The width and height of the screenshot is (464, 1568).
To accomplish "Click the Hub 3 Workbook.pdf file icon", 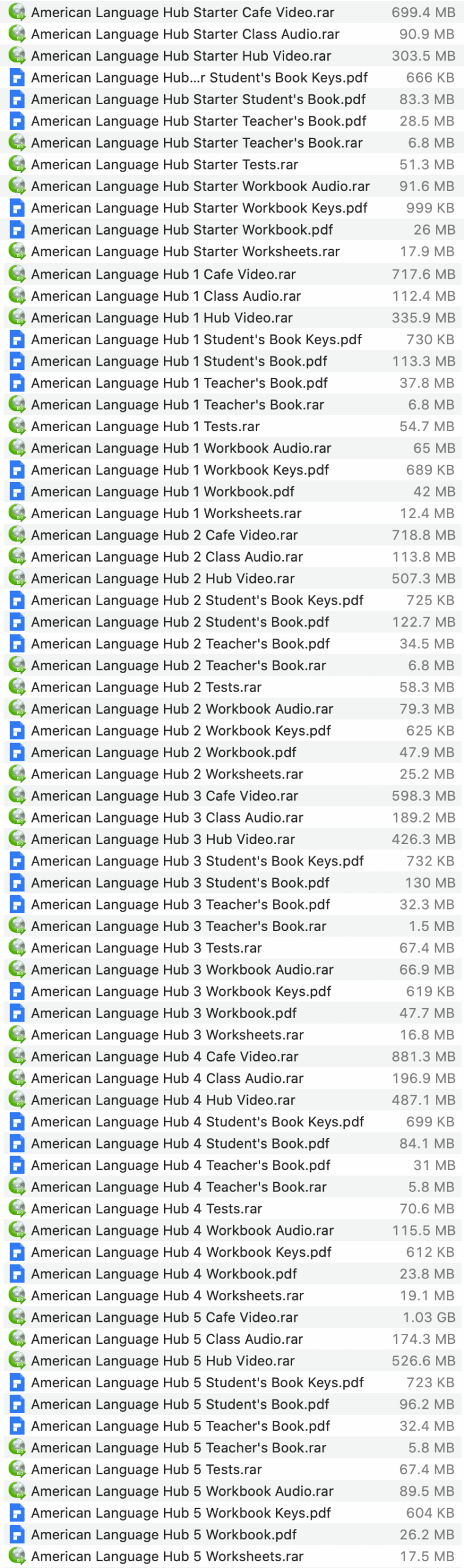I will coord(17,1013).
